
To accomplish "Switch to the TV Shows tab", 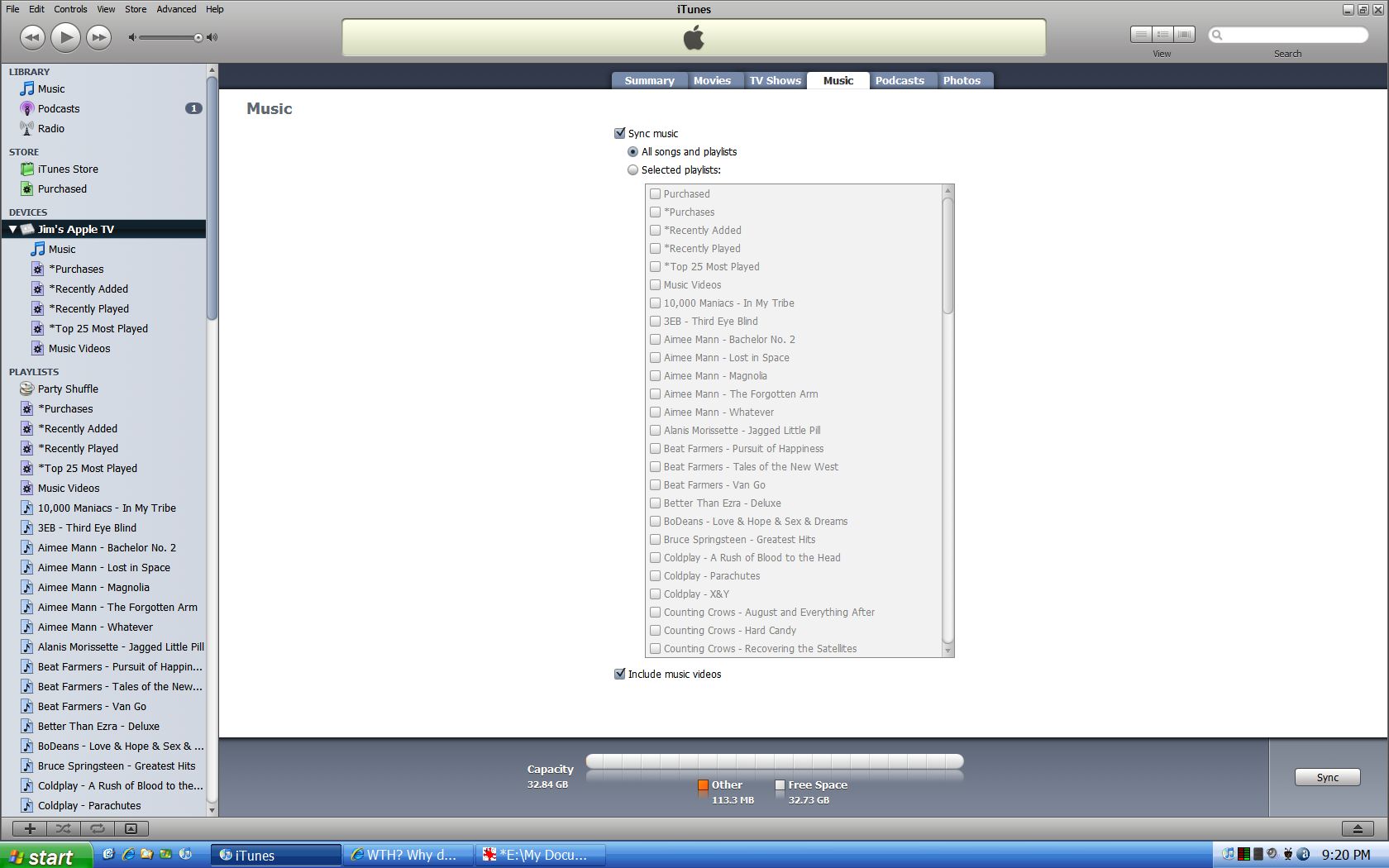I will tap(775, 80).
